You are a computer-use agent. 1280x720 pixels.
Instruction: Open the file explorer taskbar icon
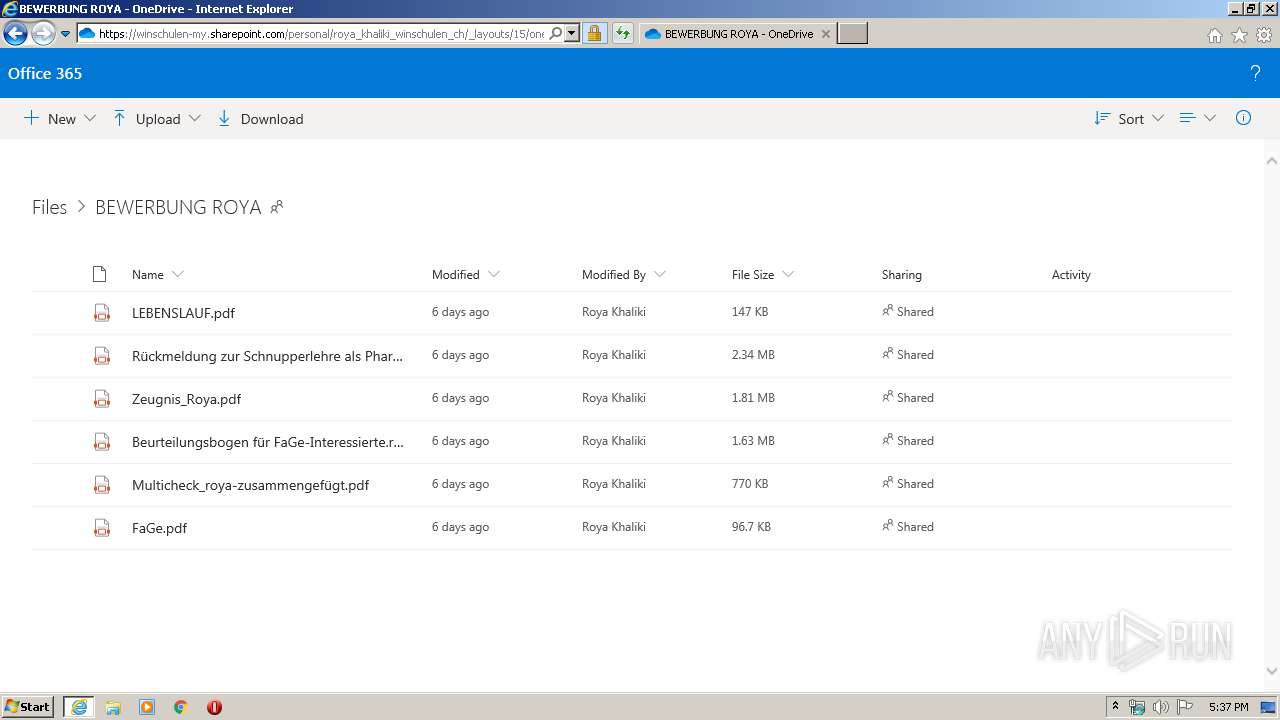coord(113,707)
